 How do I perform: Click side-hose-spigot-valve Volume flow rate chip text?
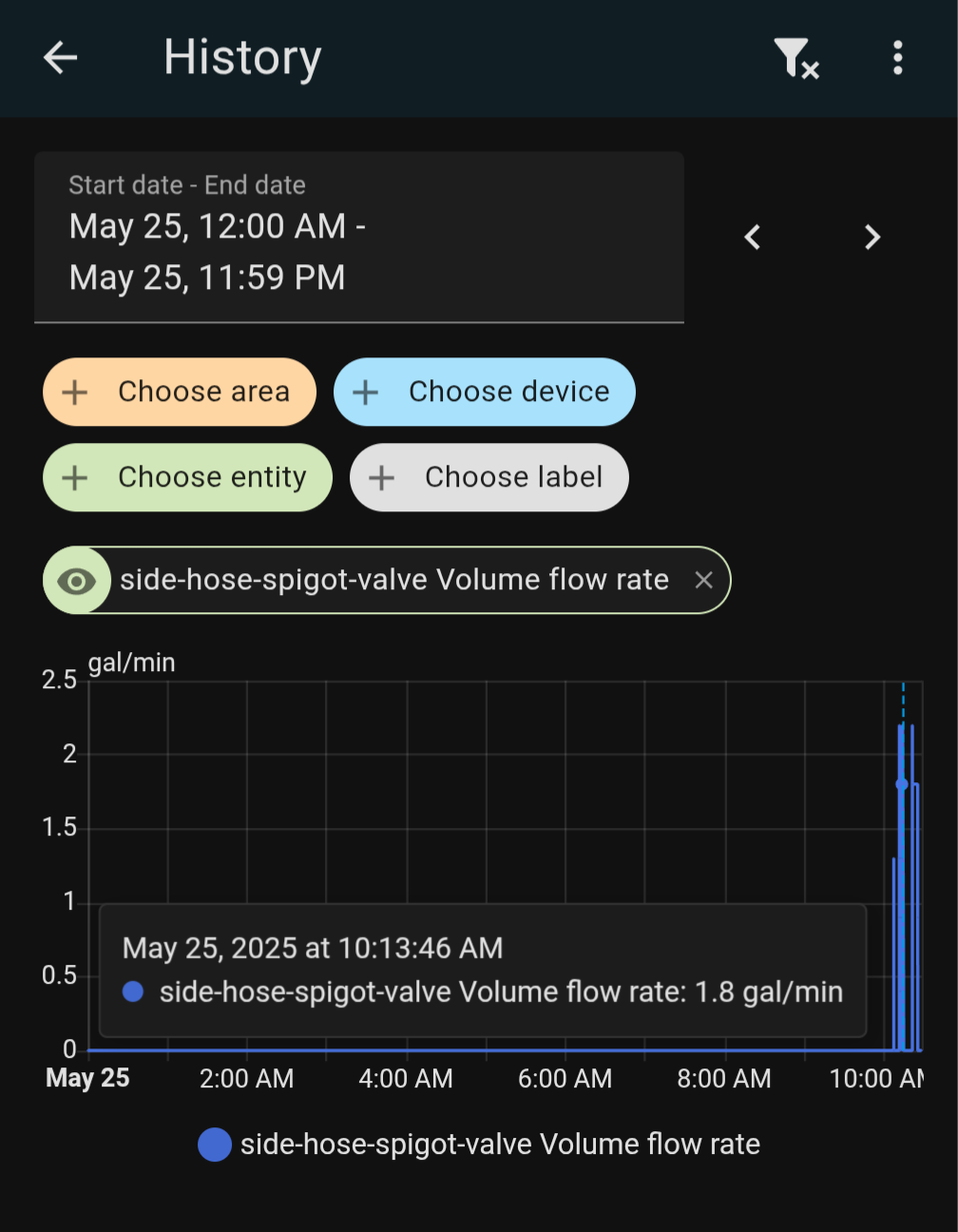pyautogui.click(x=394, y=580)
